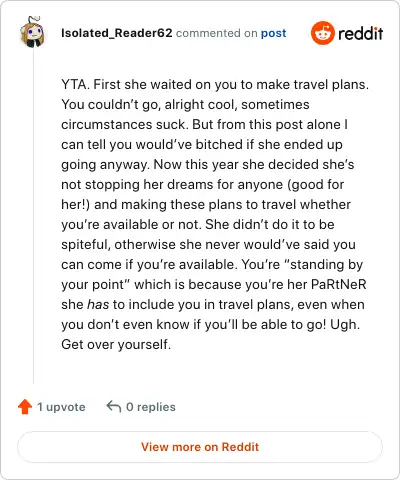Click the "YTA" verdict at comment start
Viewport: 400px width, 480px height.
(x=74, y=84)
